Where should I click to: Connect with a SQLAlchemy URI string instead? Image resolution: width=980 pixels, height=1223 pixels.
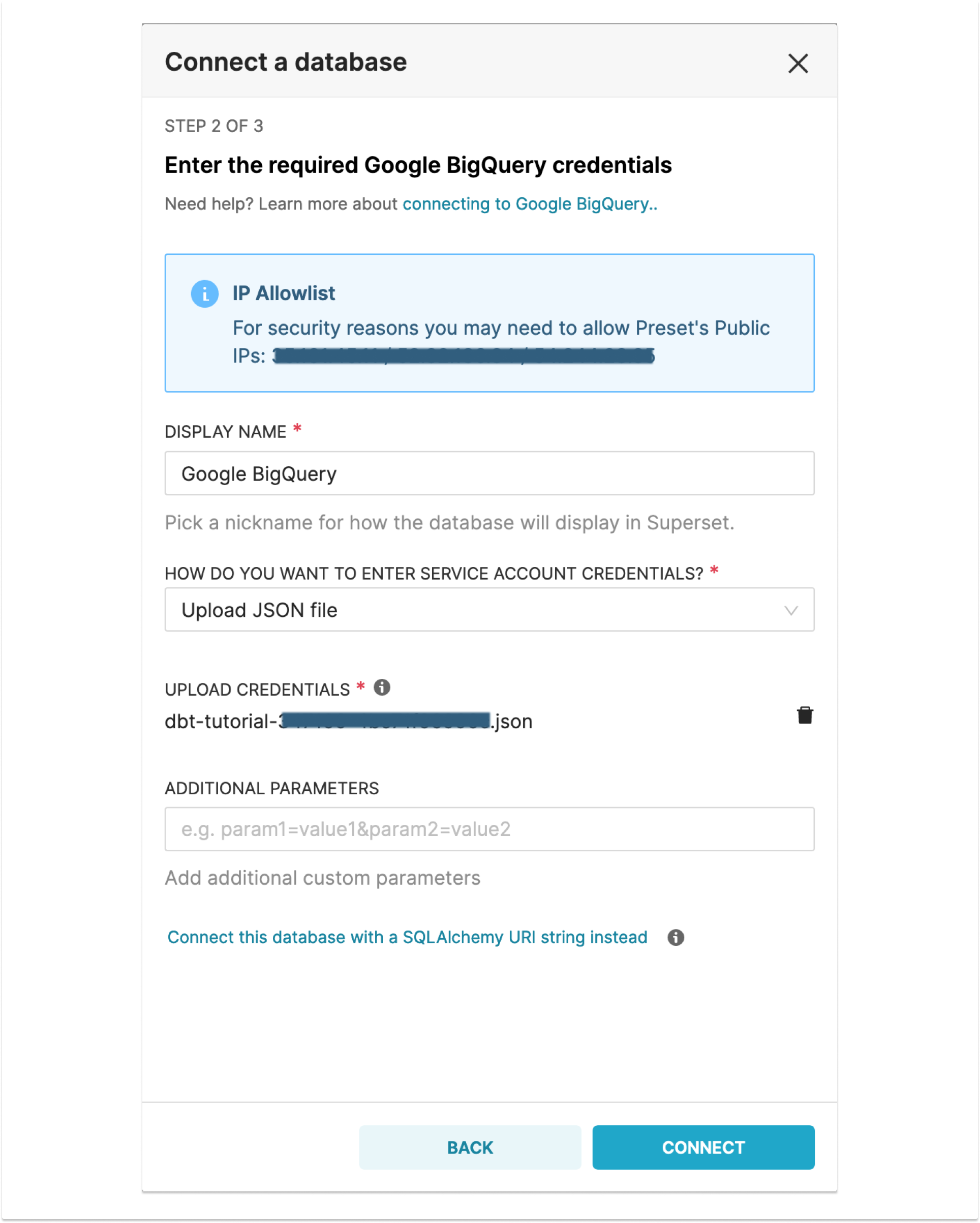407,937
